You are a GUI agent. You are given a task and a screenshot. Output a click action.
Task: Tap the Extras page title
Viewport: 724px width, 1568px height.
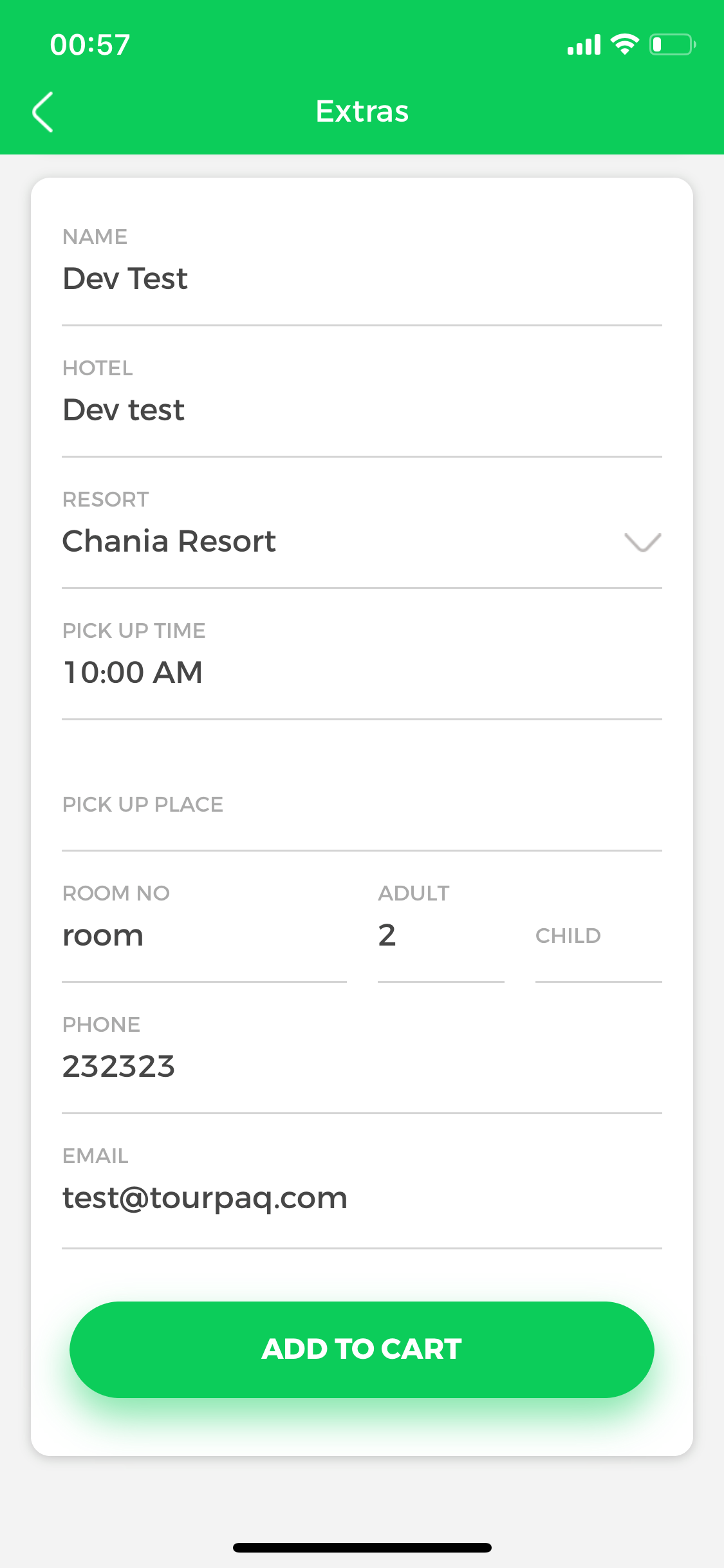tap(362, 111)
